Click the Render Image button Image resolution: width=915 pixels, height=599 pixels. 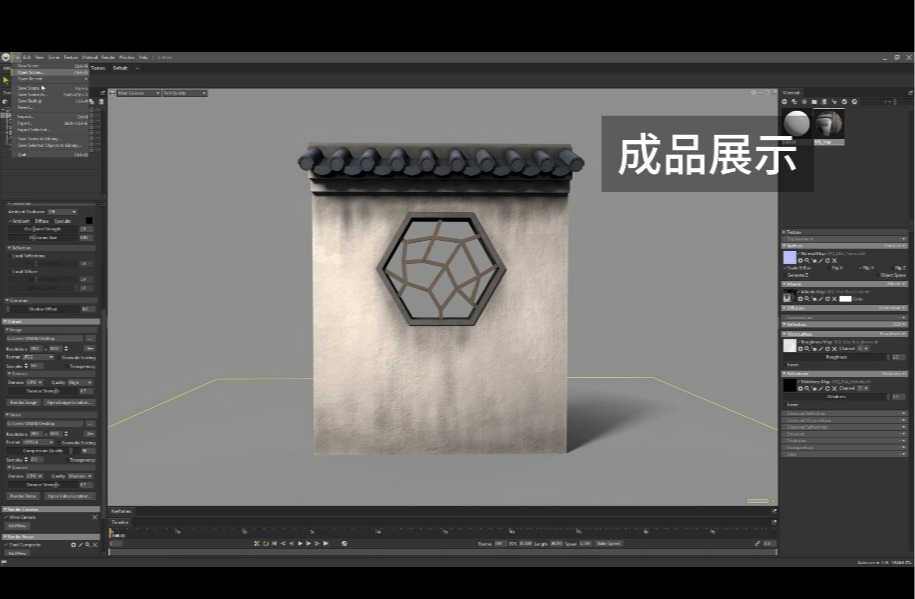[x=23, y=402]
